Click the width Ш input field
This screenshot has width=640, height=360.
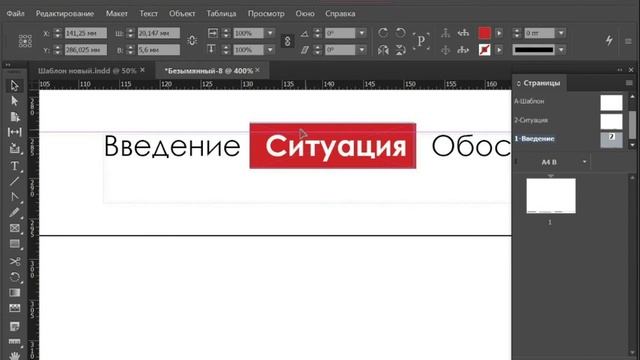click(x=158, y=33)
